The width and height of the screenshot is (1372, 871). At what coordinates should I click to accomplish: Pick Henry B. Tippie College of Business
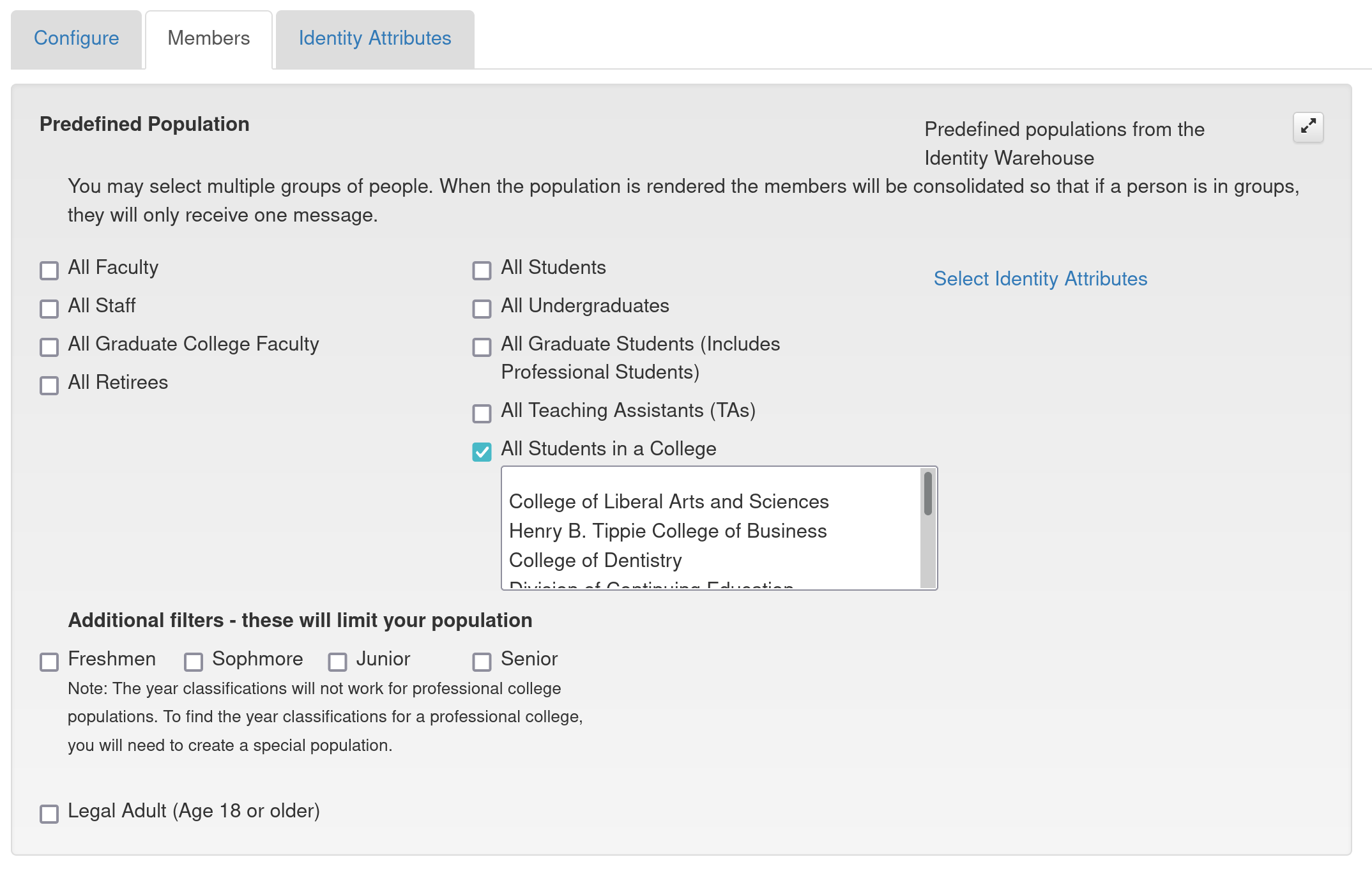(667, 531)
